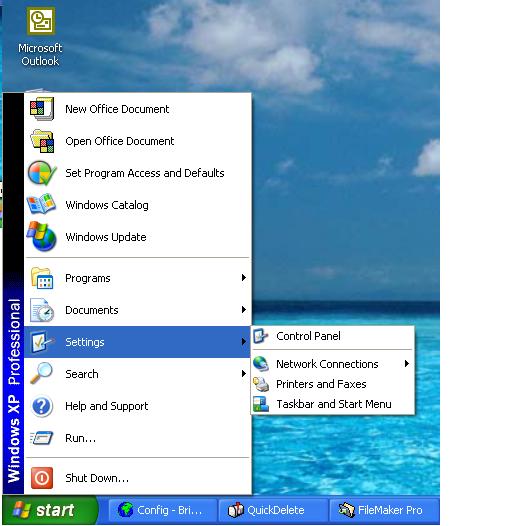Click the Programs label text

(88, 278)
